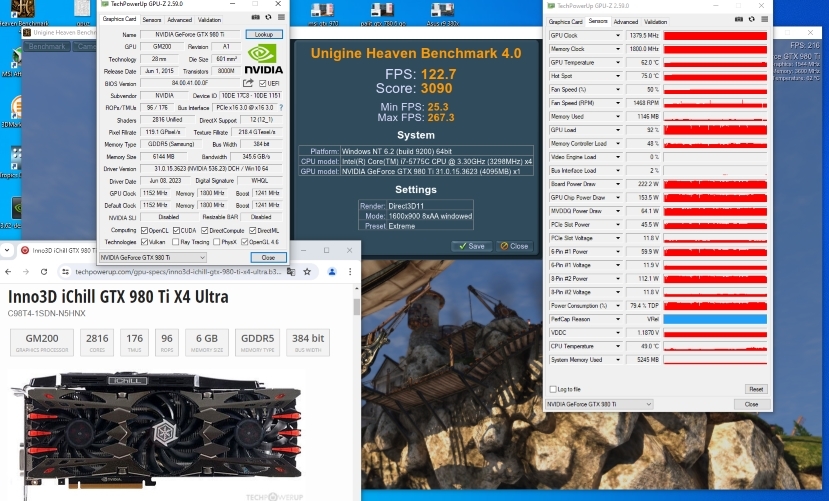Close the Heaven Benchmark results dialog

[x=514, y=246]
